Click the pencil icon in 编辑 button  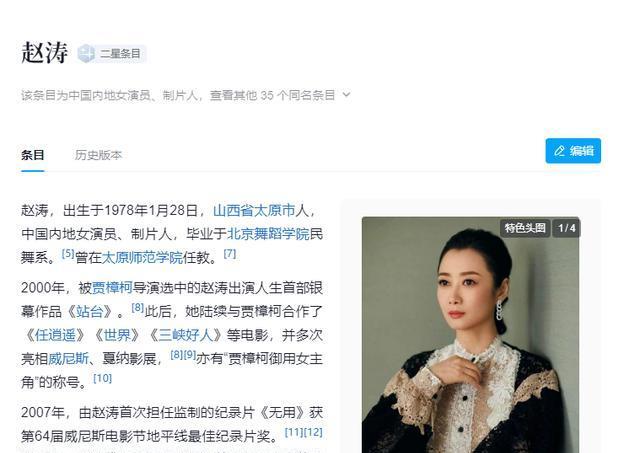click(x=559, y=151)
